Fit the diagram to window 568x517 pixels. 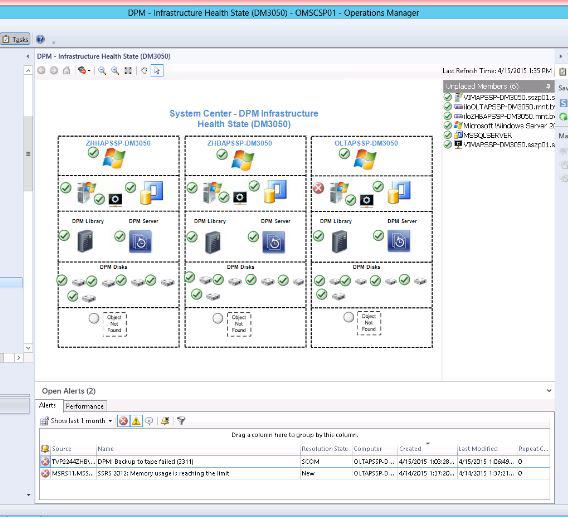point(128,71)
